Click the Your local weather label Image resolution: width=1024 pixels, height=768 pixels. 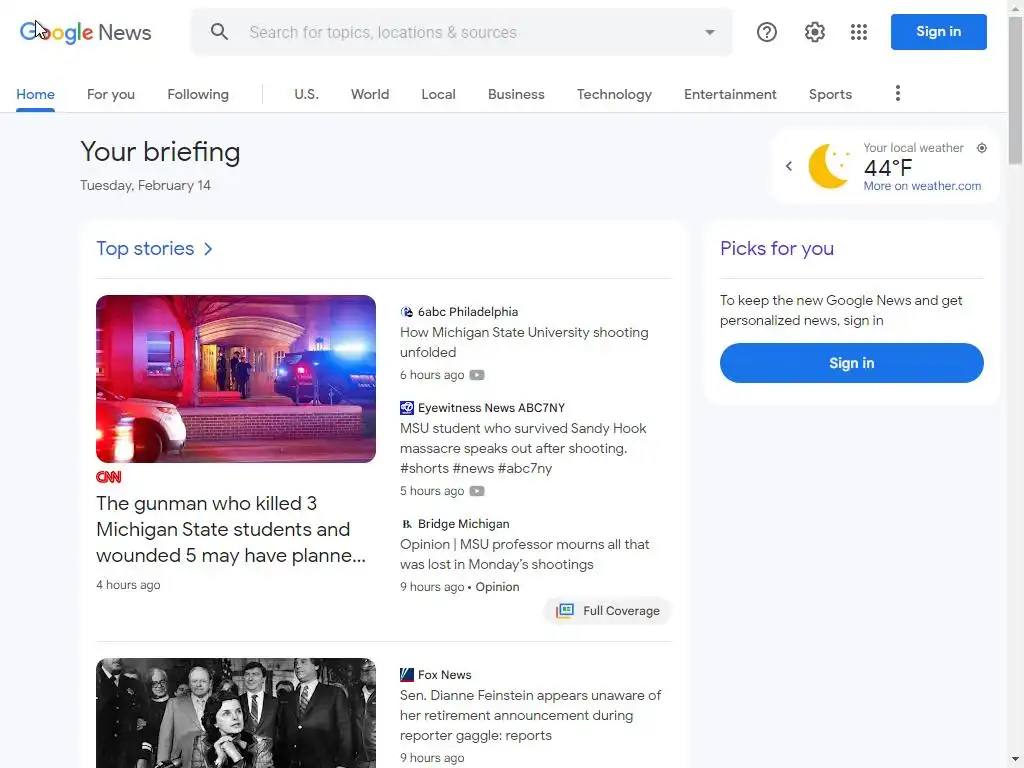[914, 148]
